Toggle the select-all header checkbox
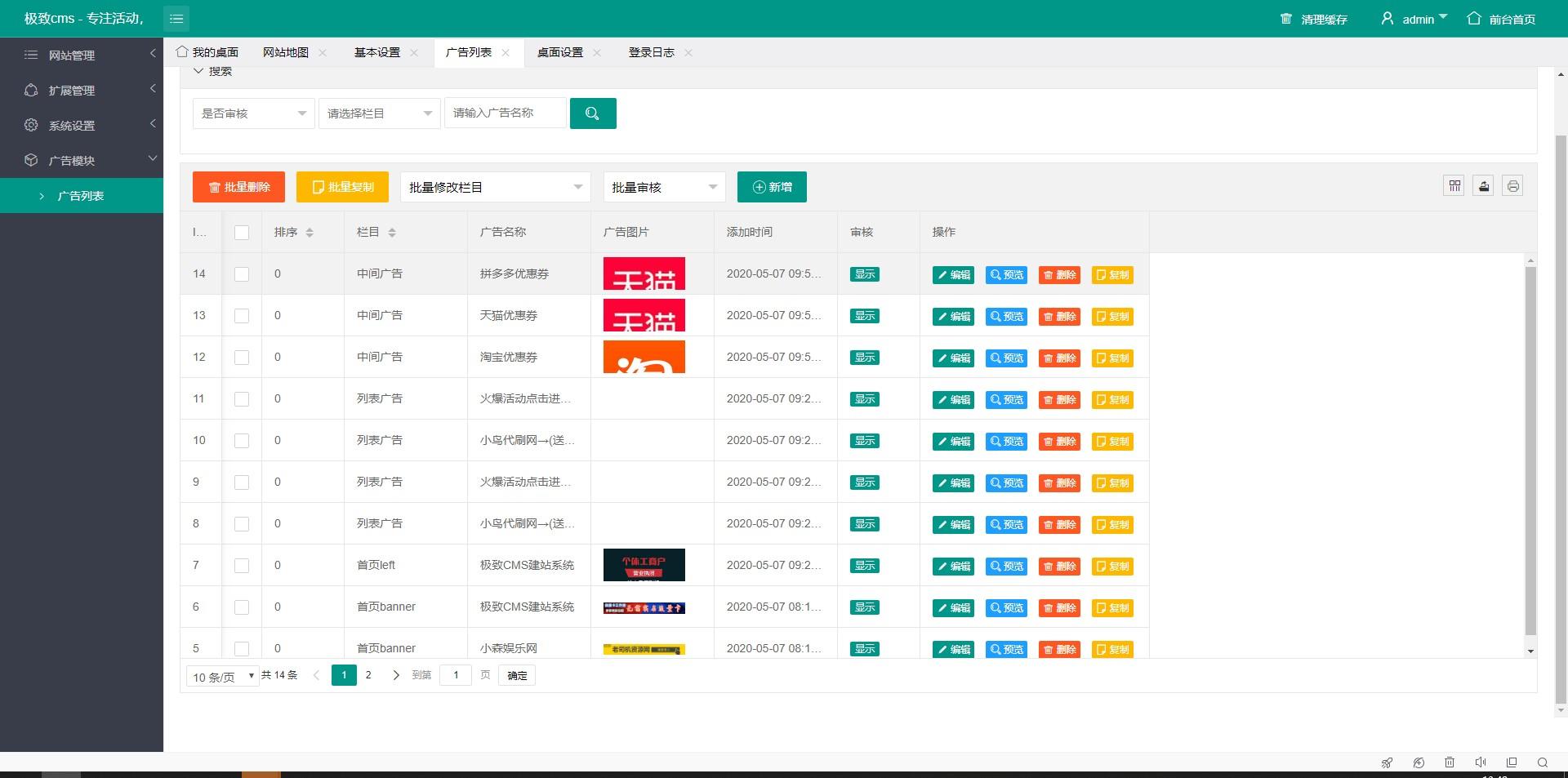The width and height of the screenshot is (1568, 778). point(242,233)
